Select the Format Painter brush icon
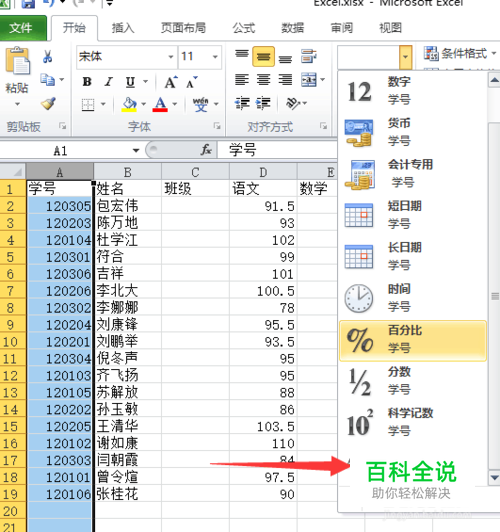 48,103
